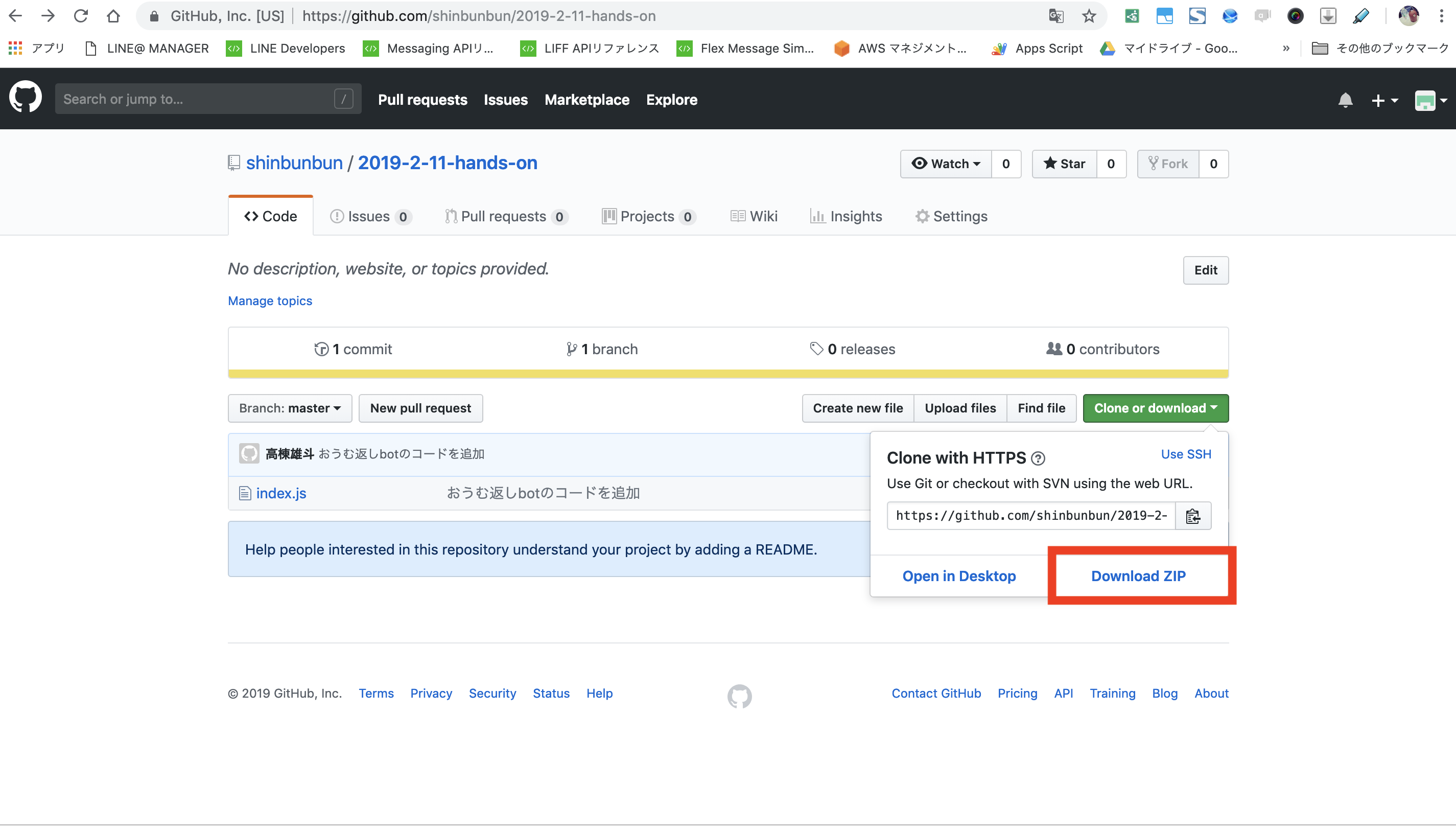Click Open in Desktop
This screenshot has height=829, width=1456.
click(959, 576)
